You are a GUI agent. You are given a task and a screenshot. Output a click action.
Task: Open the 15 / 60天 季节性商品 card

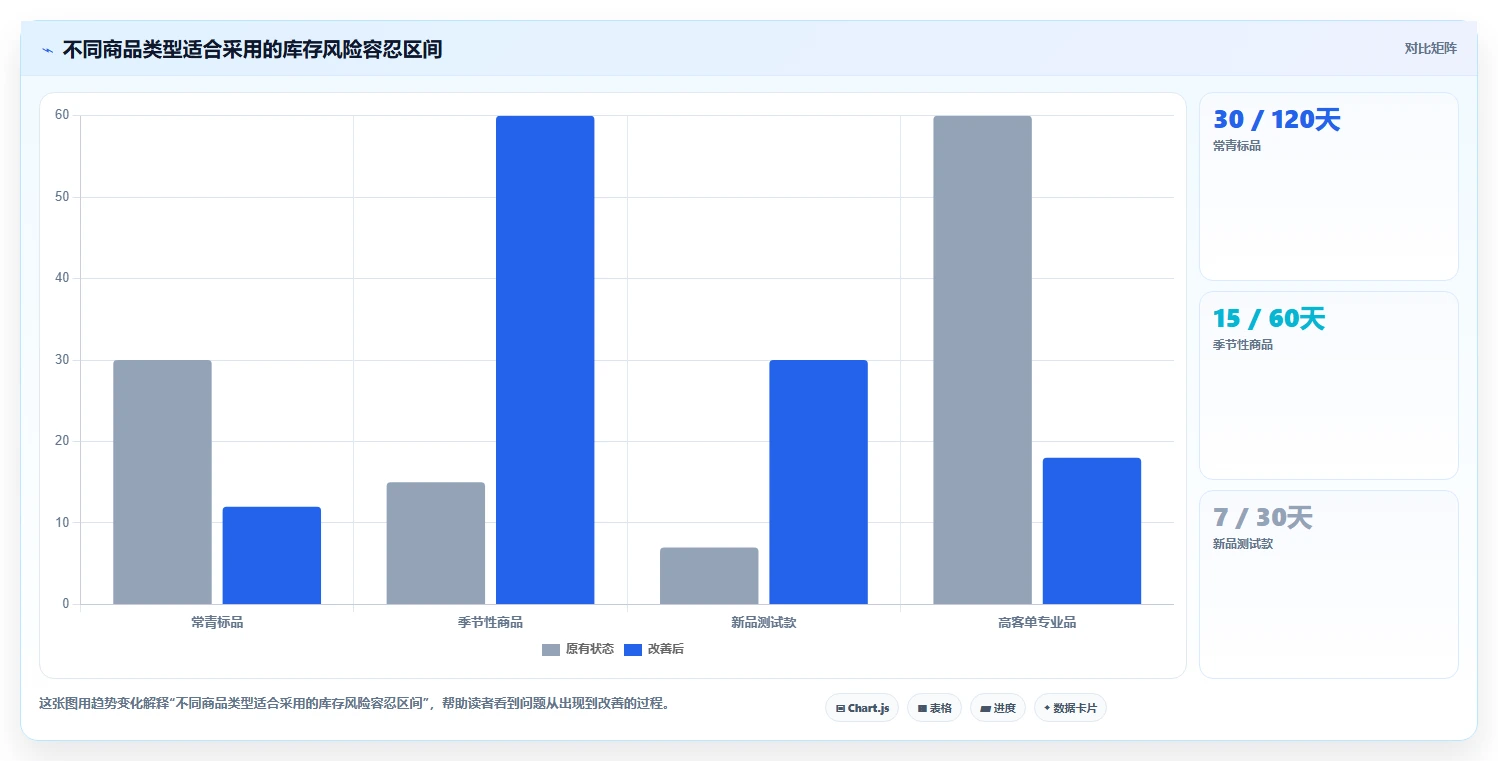click(x=1328, y=385)
